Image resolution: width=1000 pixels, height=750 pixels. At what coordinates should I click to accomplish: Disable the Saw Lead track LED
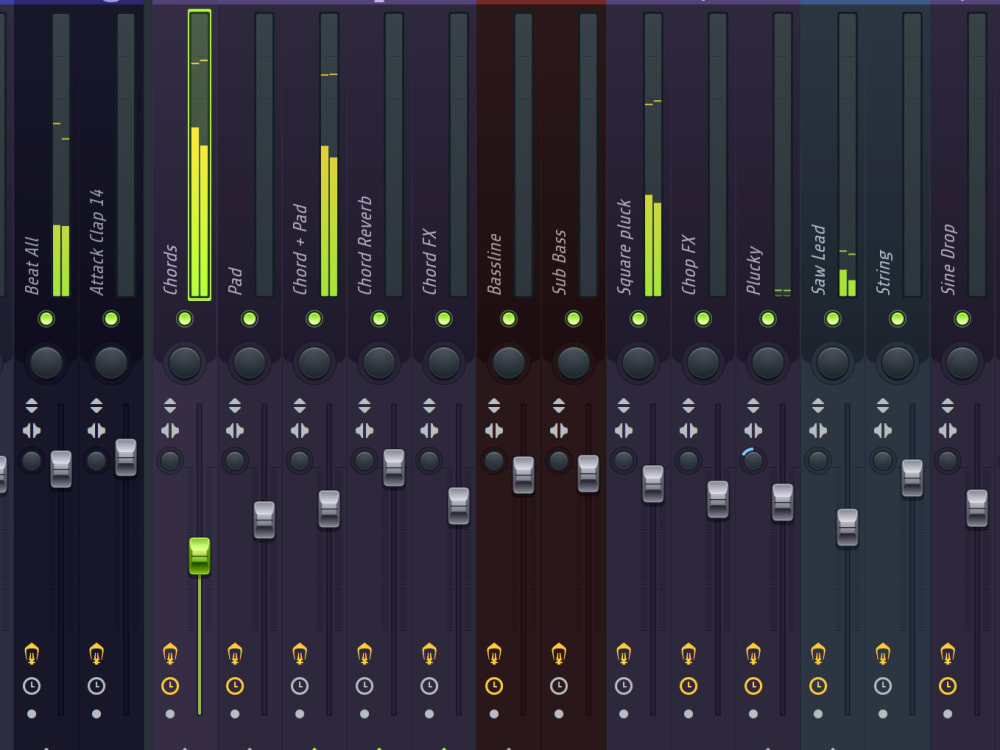833,318
